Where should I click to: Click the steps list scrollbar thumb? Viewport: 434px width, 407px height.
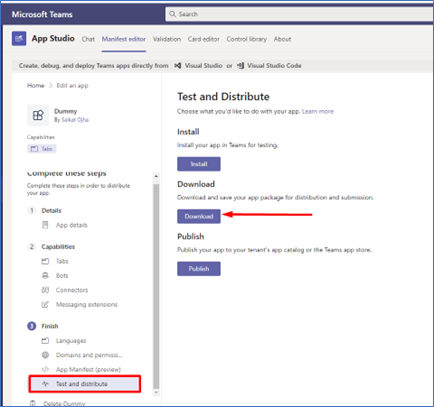point(156,286)
